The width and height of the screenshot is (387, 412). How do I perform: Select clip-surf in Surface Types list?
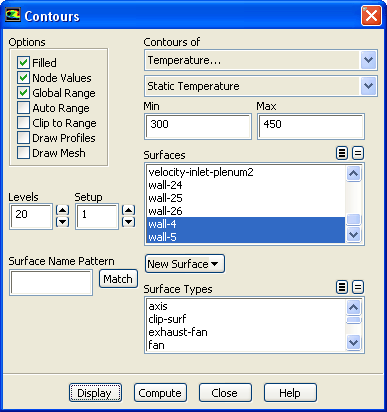246,319
